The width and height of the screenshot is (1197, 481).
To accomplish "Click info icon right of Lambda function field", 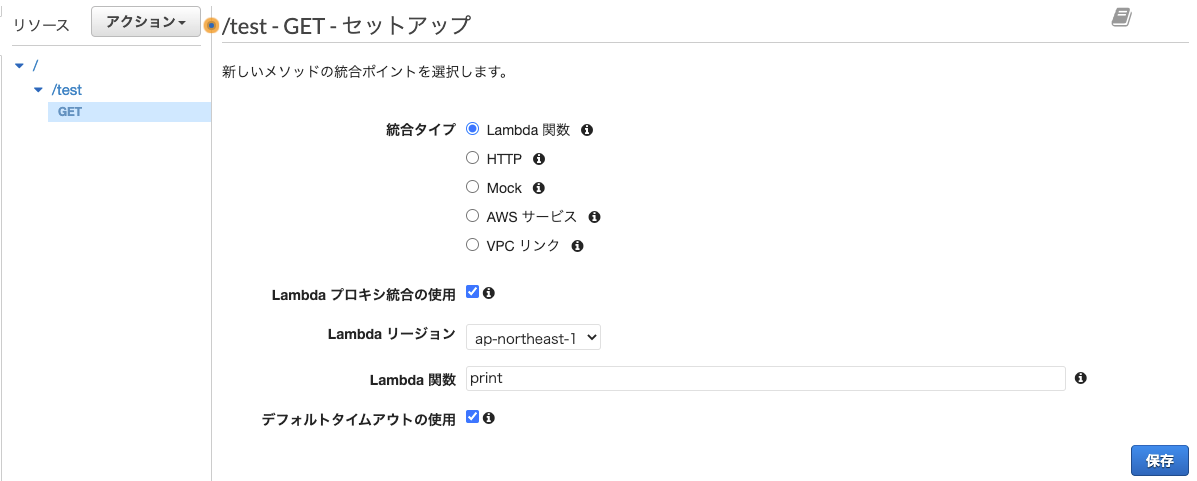I will pyautogui.click(x=1081, y=379).
